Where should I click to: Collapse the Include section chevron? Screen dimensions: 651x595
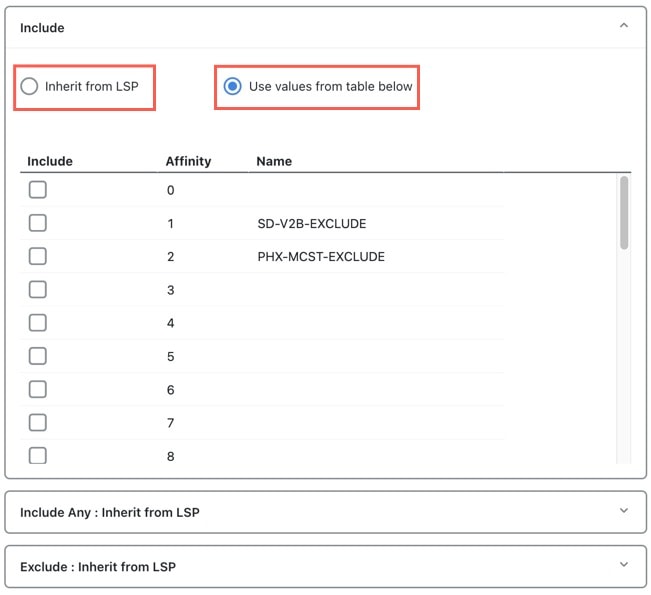(624, 26)
